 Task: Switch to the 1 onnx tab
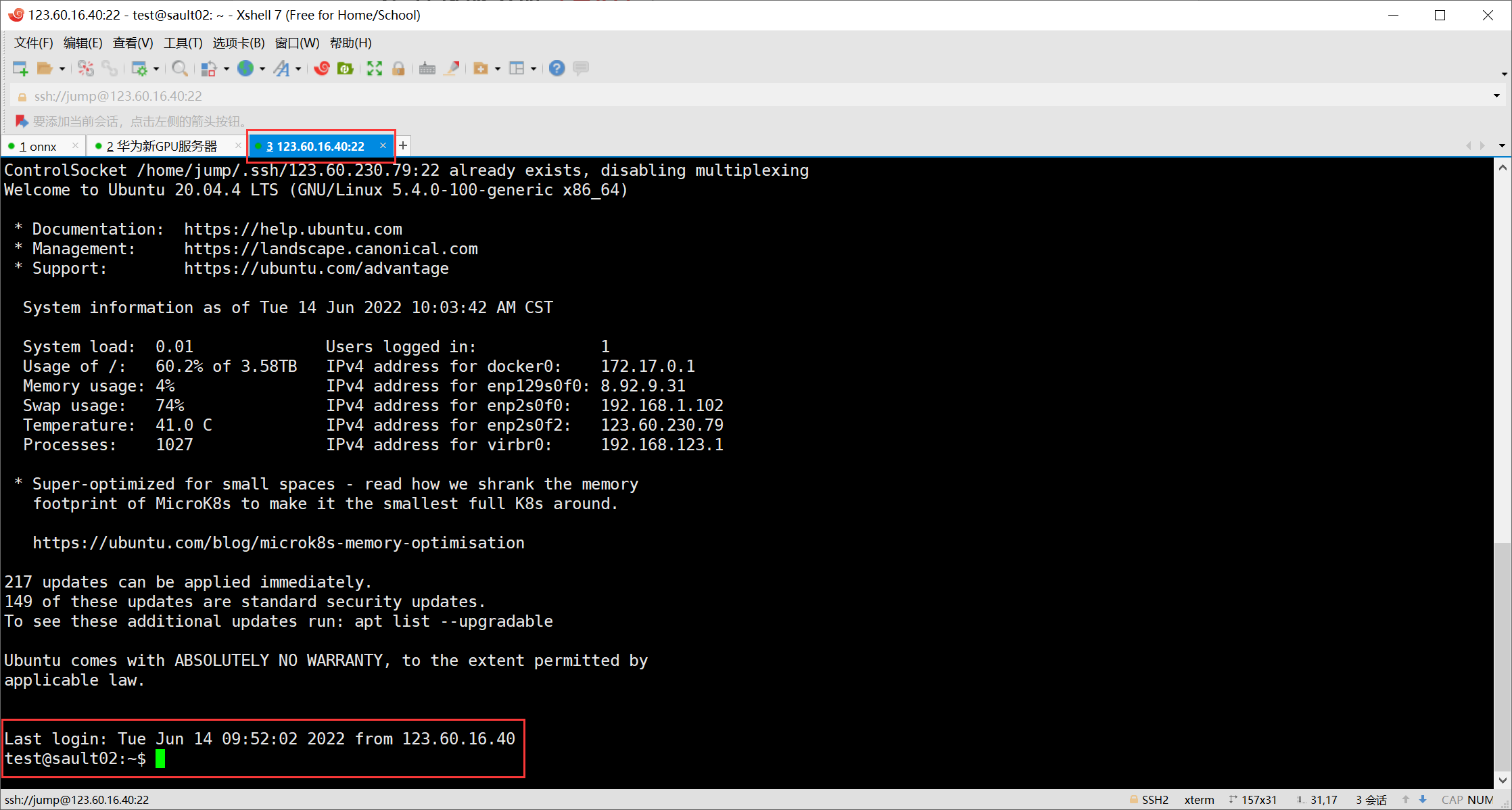[x=39, y=147]
